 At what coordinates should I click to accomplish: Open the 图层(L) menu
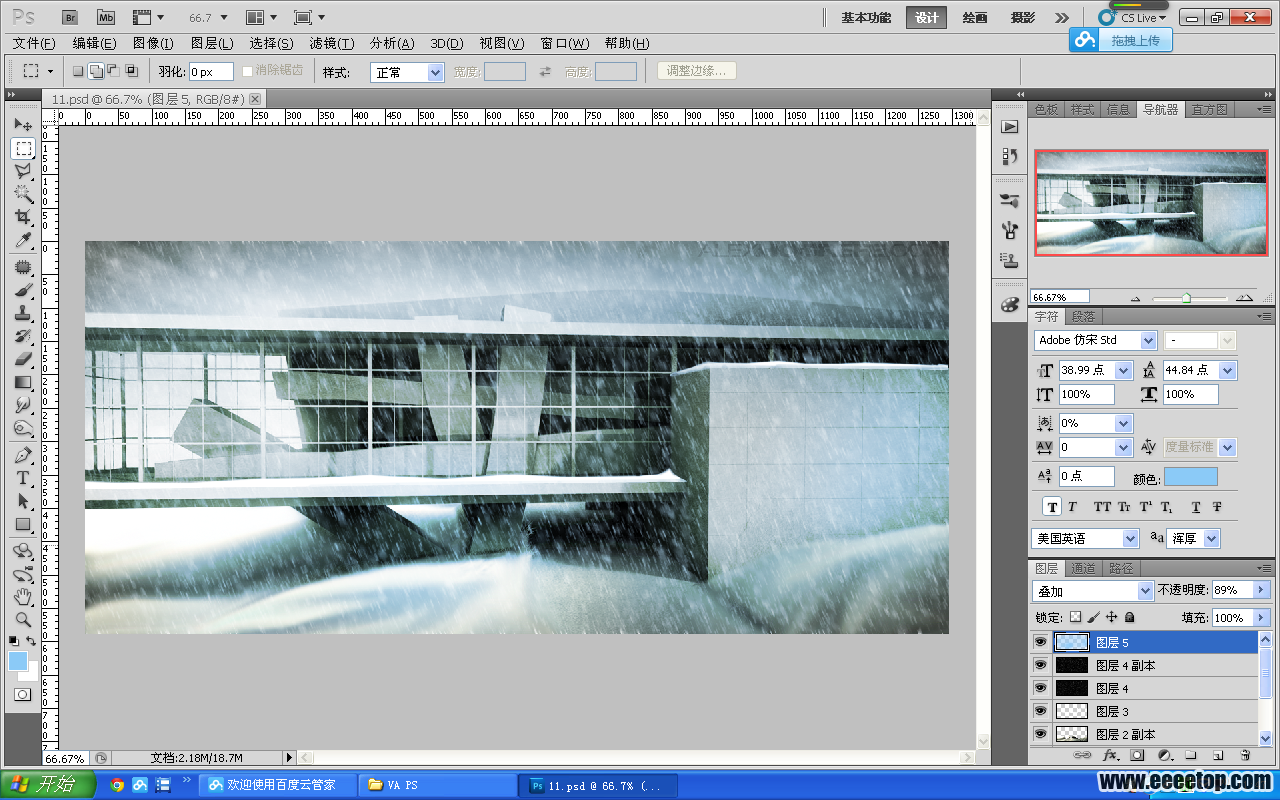click(211, 43)
